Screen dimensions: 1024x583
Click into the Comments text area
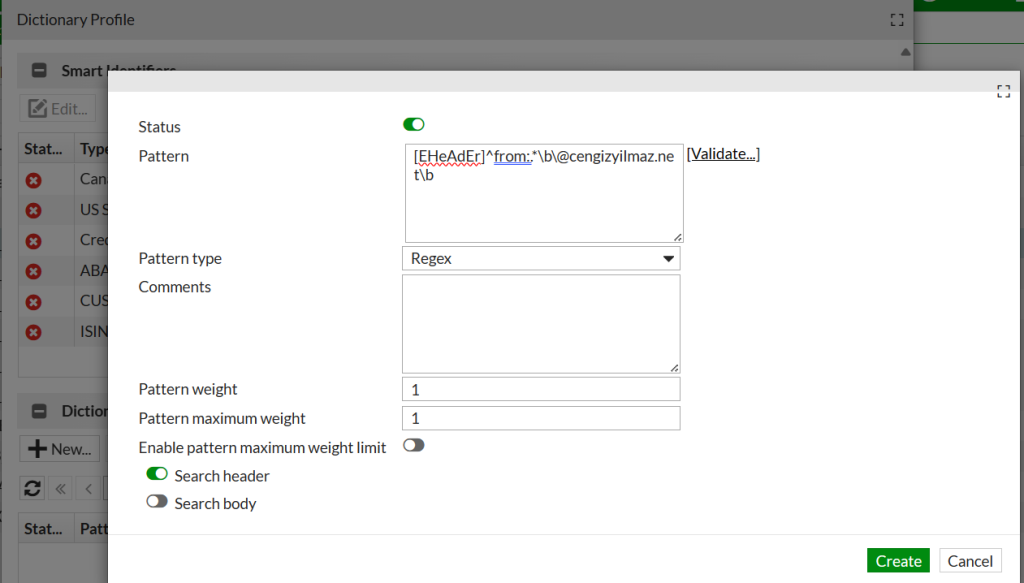coord(540,324)
